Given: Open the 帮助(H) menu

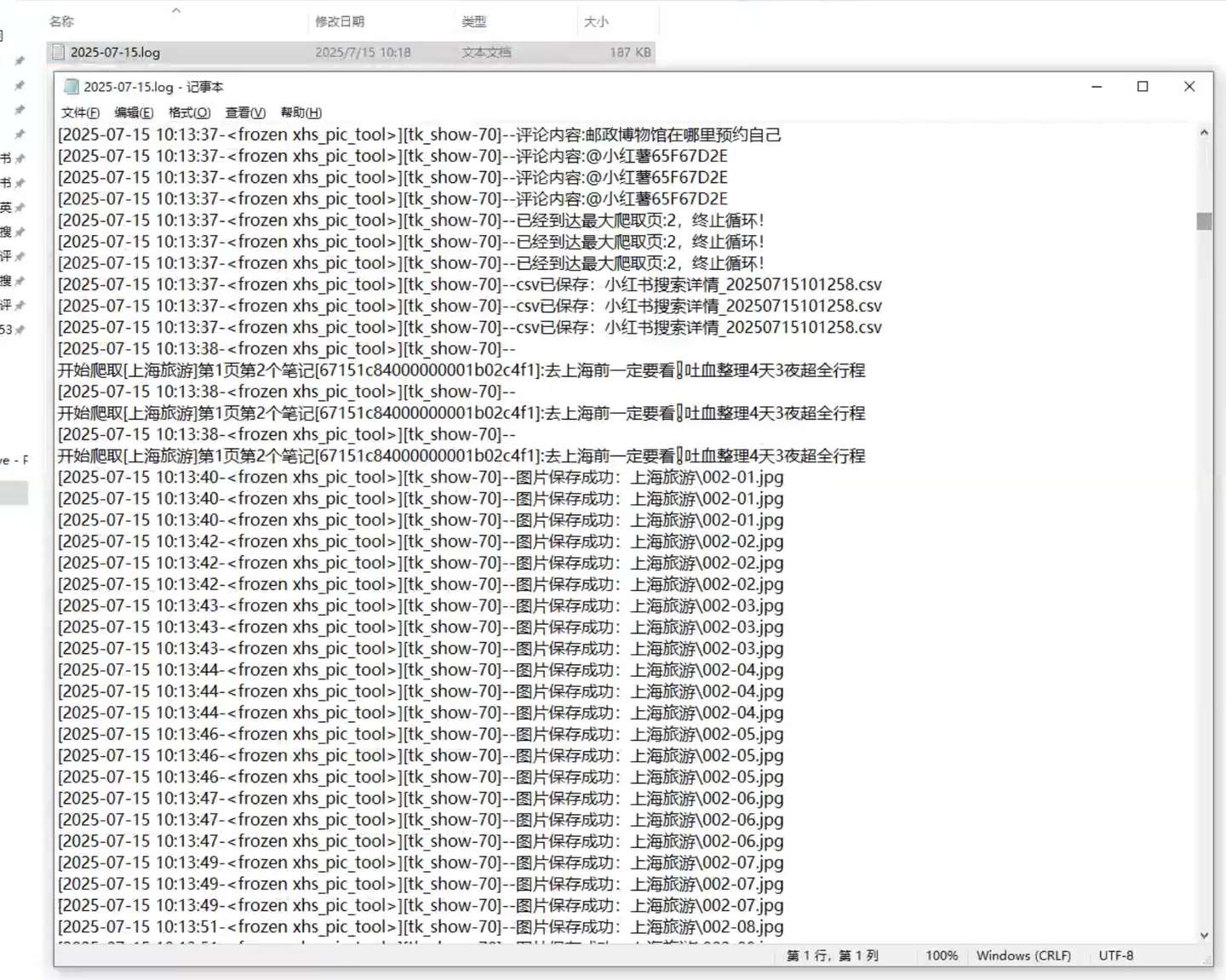Looking at the screenshot, I should tap(301, 112).
